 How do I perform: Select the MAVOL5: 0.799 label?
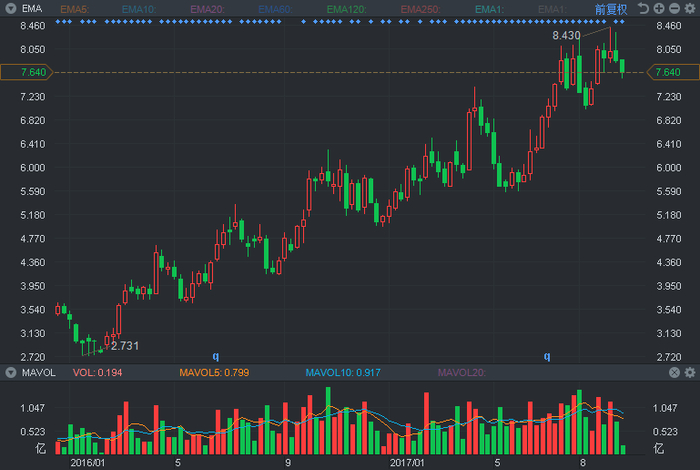214,373
